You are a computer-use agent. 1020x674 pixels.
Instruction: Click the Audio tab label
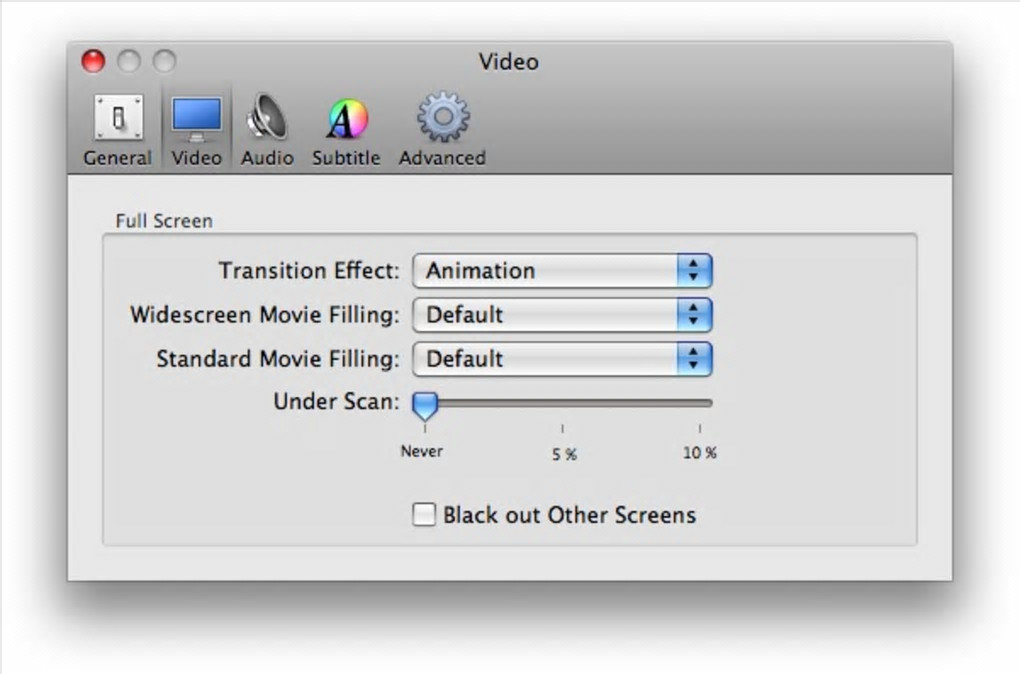pyautogui.click(x=267, y=158)
